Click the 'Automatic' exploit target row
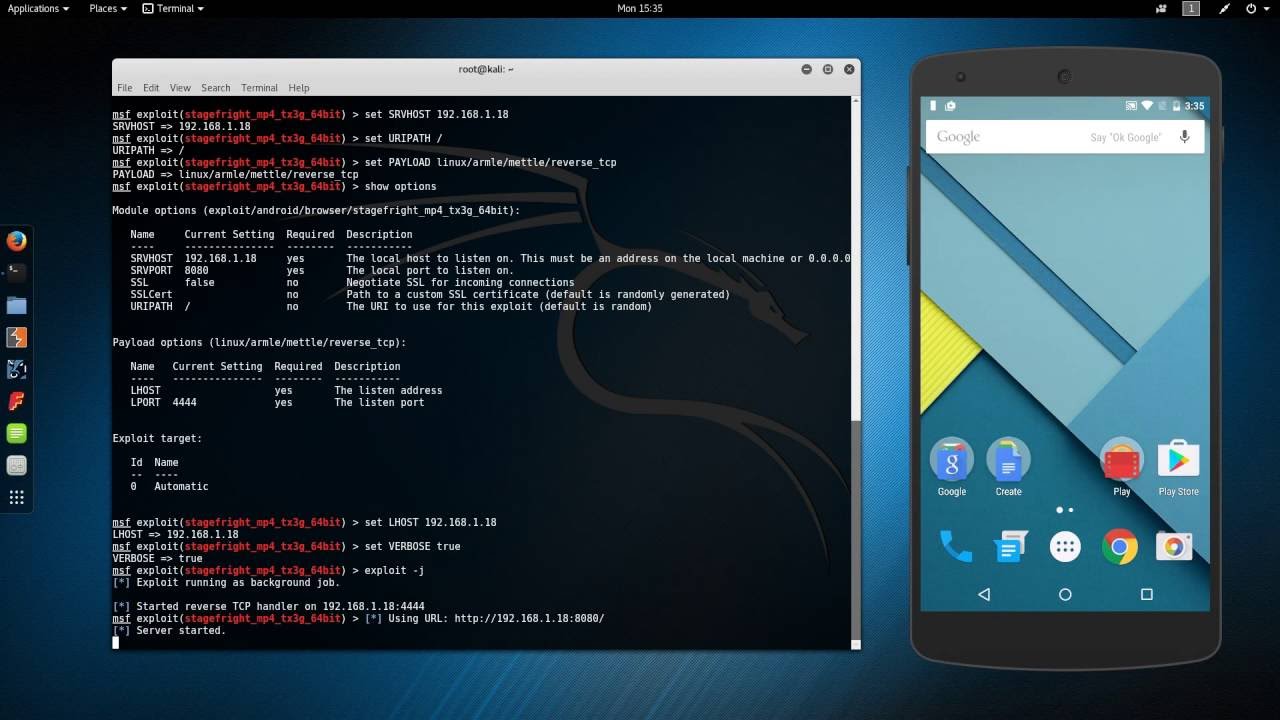The image size is (1280, 720). (x=169, y=487)
